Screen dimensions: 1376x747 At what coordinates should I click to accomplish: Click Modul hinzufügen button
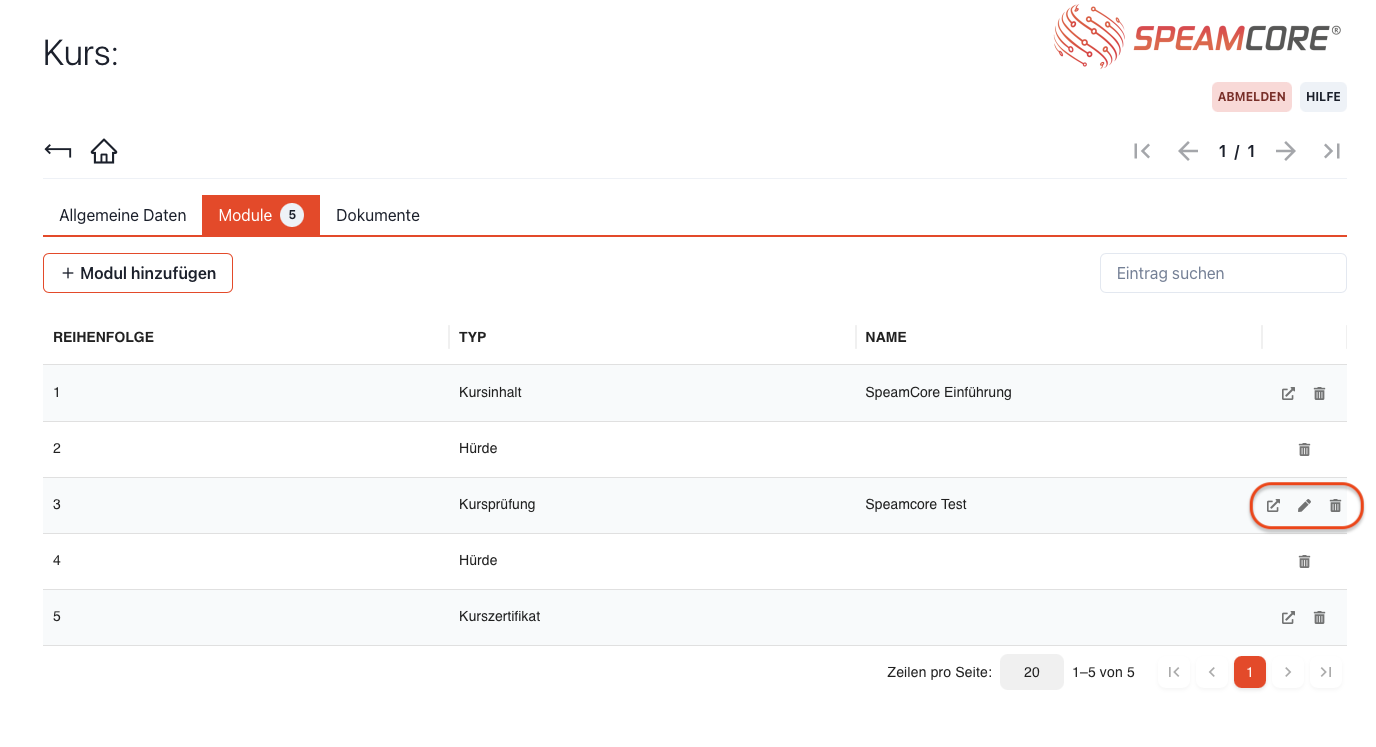(x=138, y=273)
